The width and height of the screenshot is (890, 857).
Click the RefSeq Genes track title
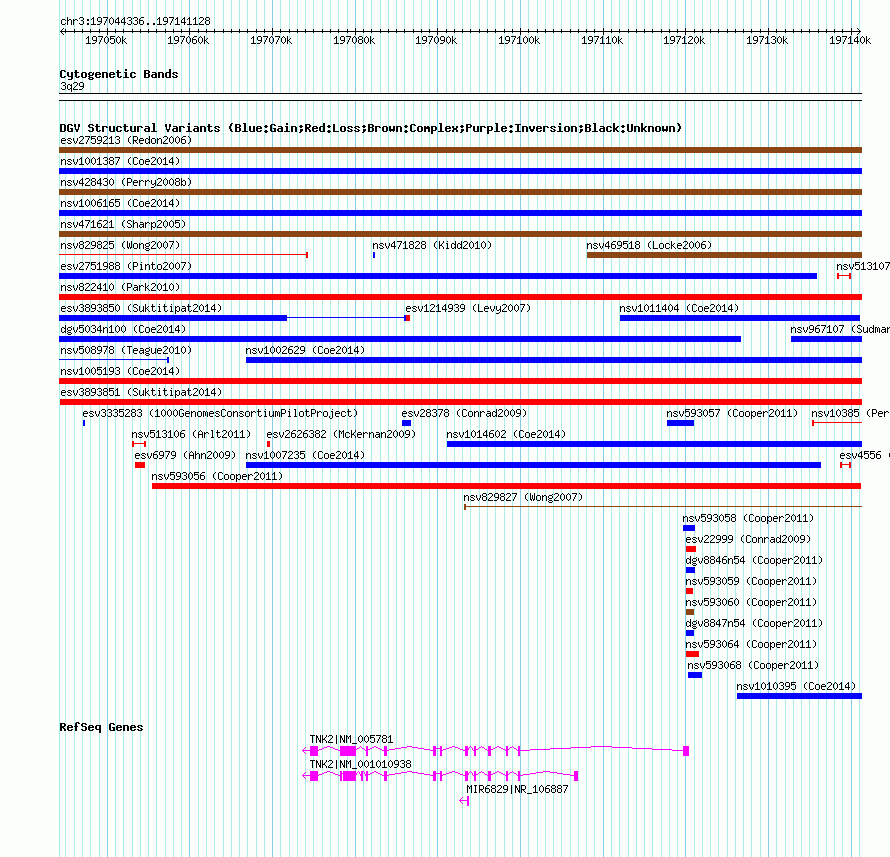point(101,727)
